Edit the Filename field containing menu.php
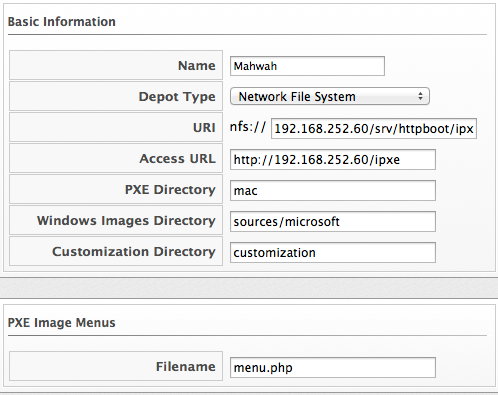The height and width of the screenshot is (395, 498). 333,368
